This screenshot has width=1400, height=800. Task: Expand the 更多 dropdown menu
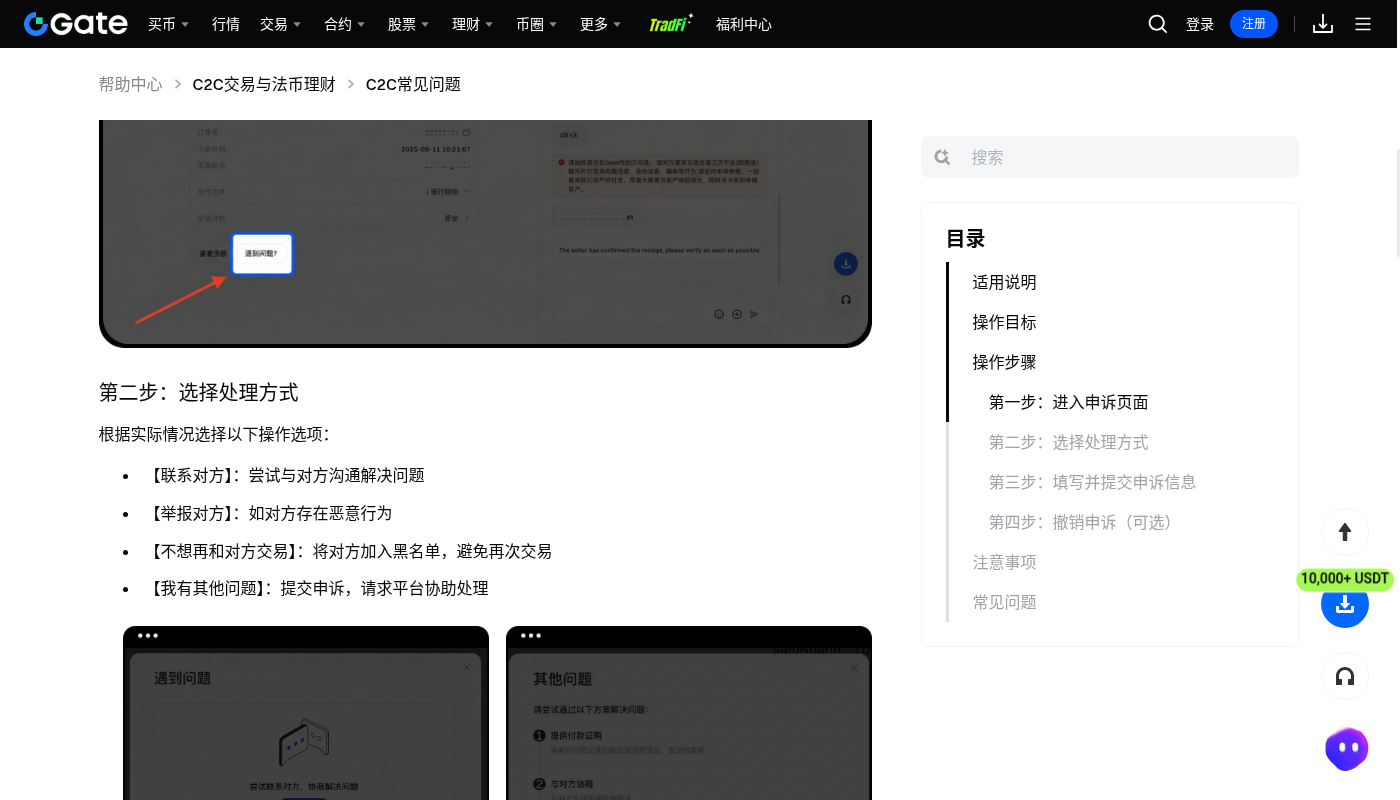point(600,24)
